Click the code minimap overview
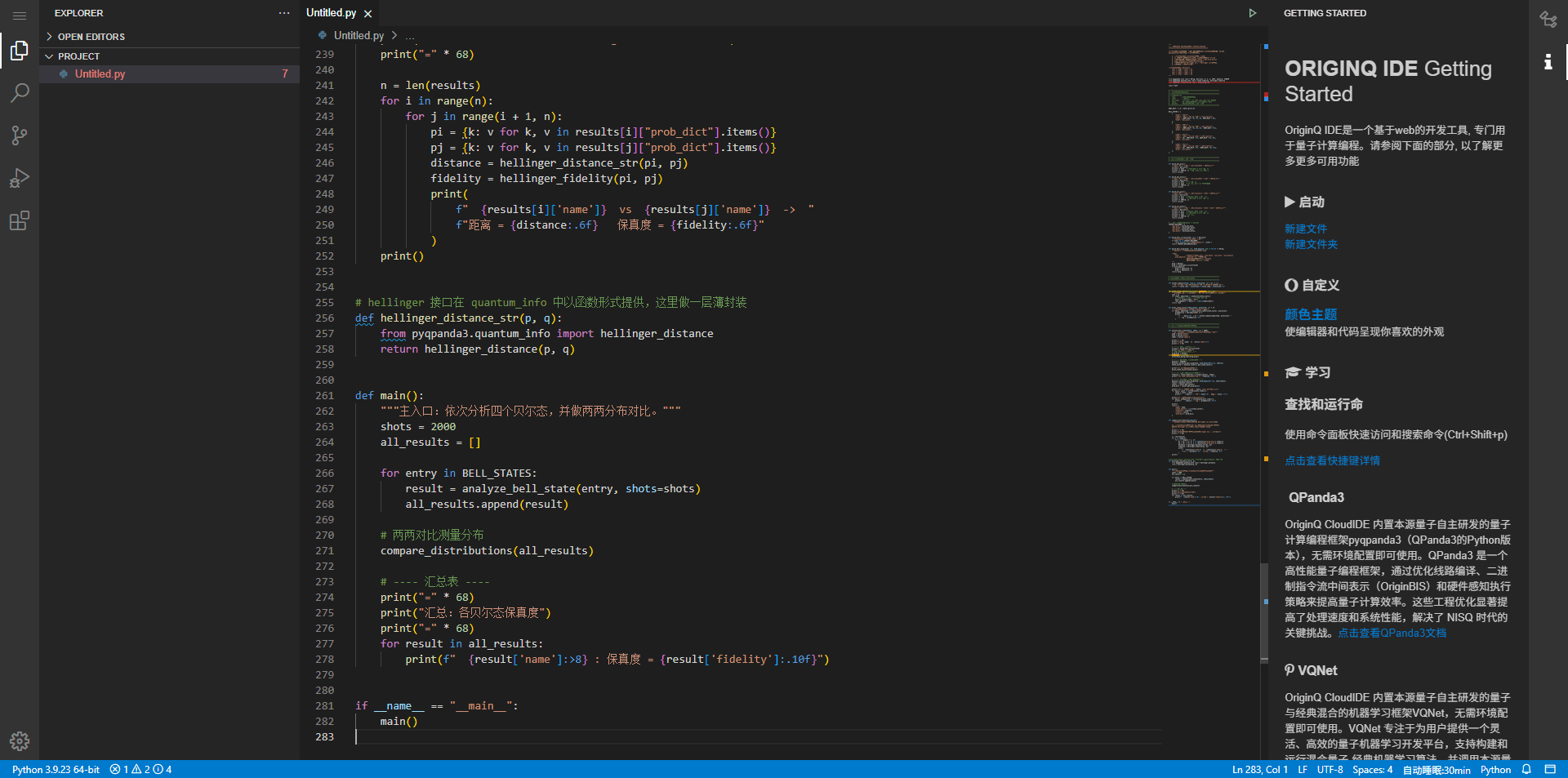 (1214, 273)
